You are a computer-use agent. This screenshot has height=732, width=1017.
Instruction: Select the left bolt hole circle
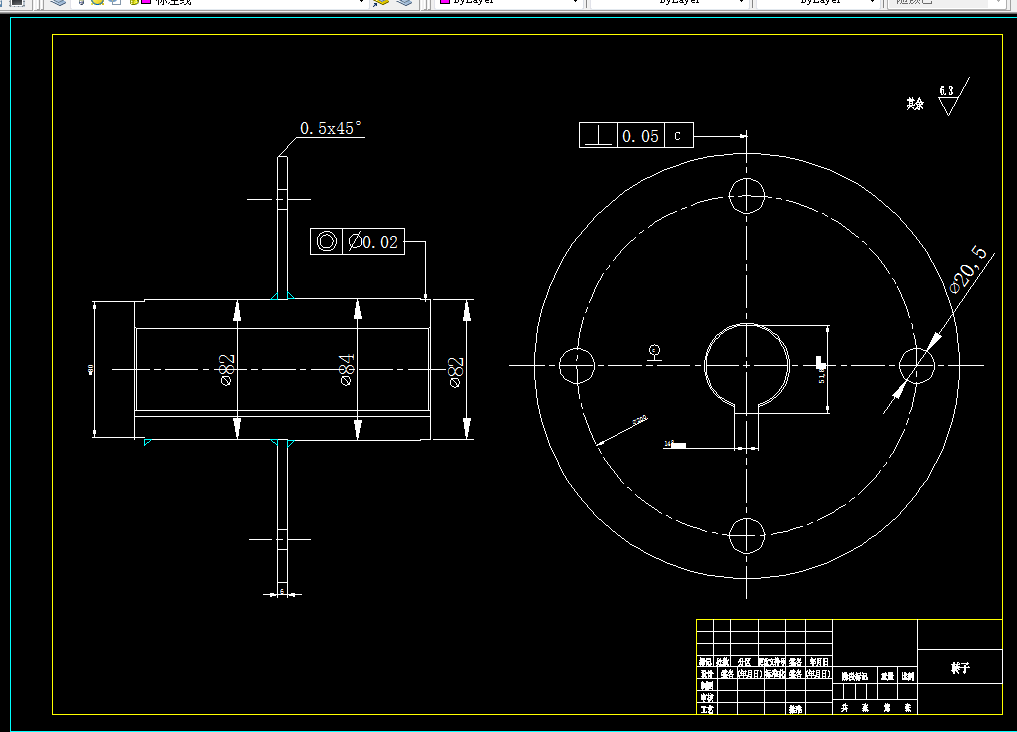tap(577, 366)
